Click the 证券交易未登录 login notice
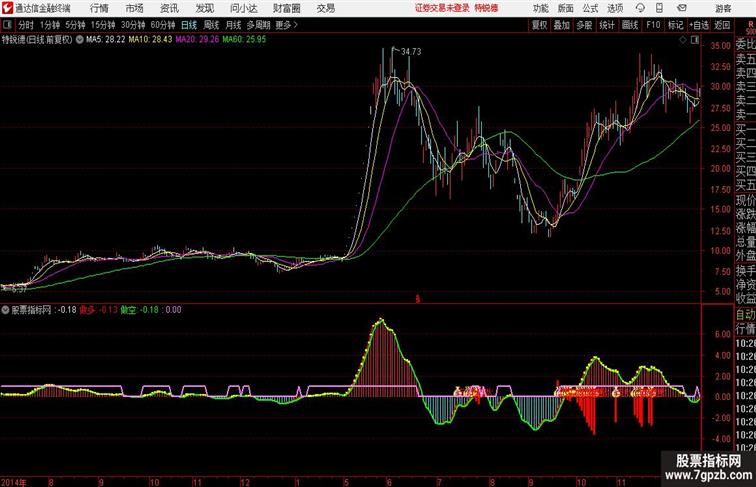Viewport: 756px width, 487px height. [x=442, y=8]
